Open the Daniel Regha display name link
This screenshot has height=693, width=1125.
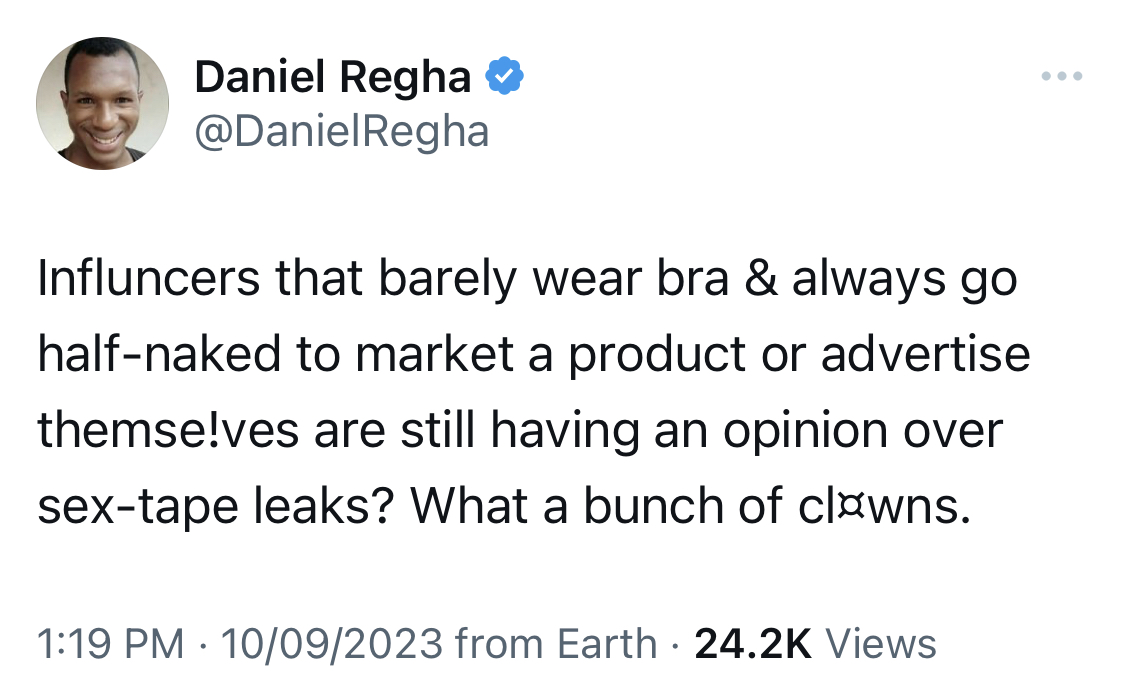333,76
